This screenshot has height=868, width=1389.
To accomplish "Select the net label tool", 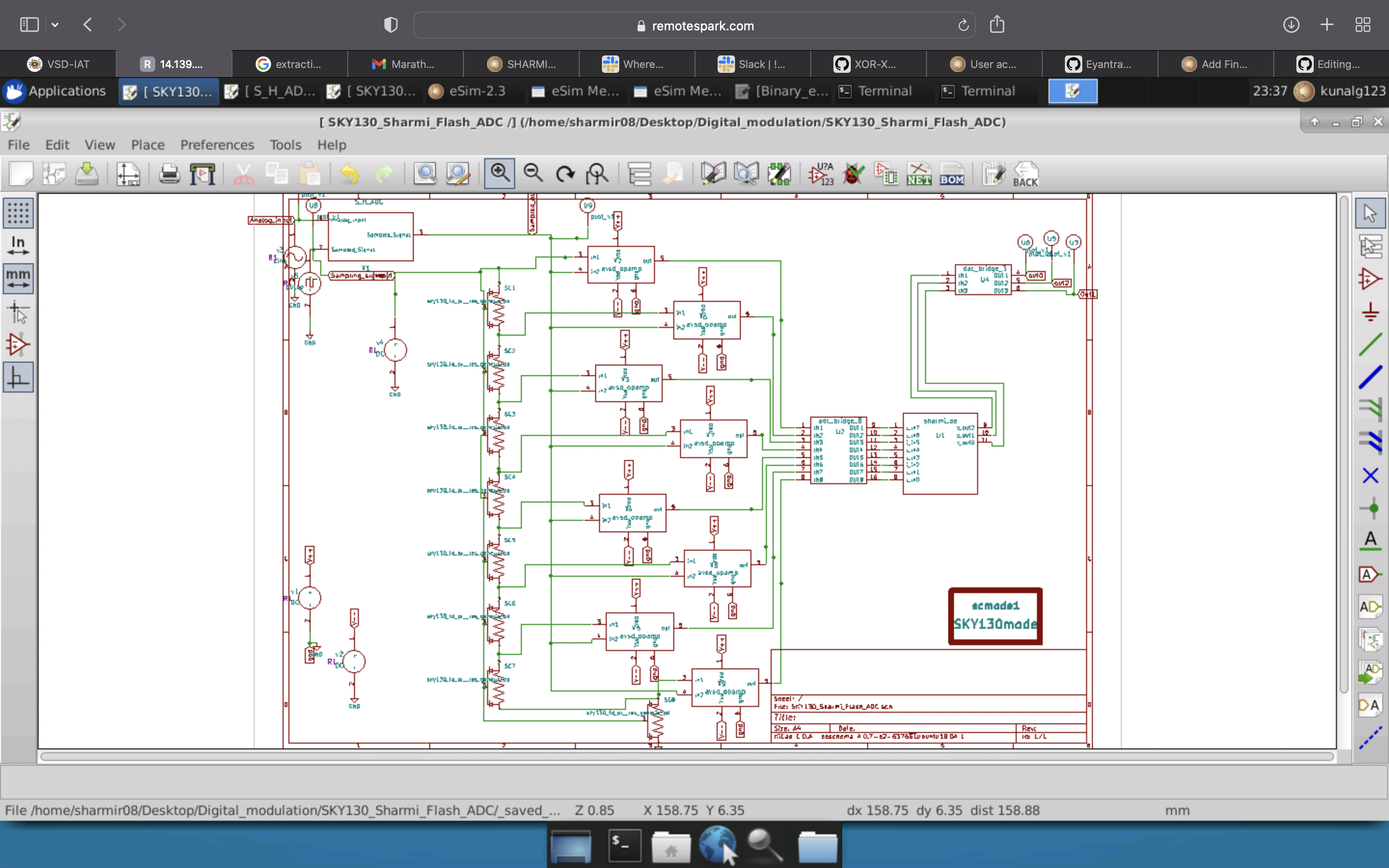I will coord(1371,540).
